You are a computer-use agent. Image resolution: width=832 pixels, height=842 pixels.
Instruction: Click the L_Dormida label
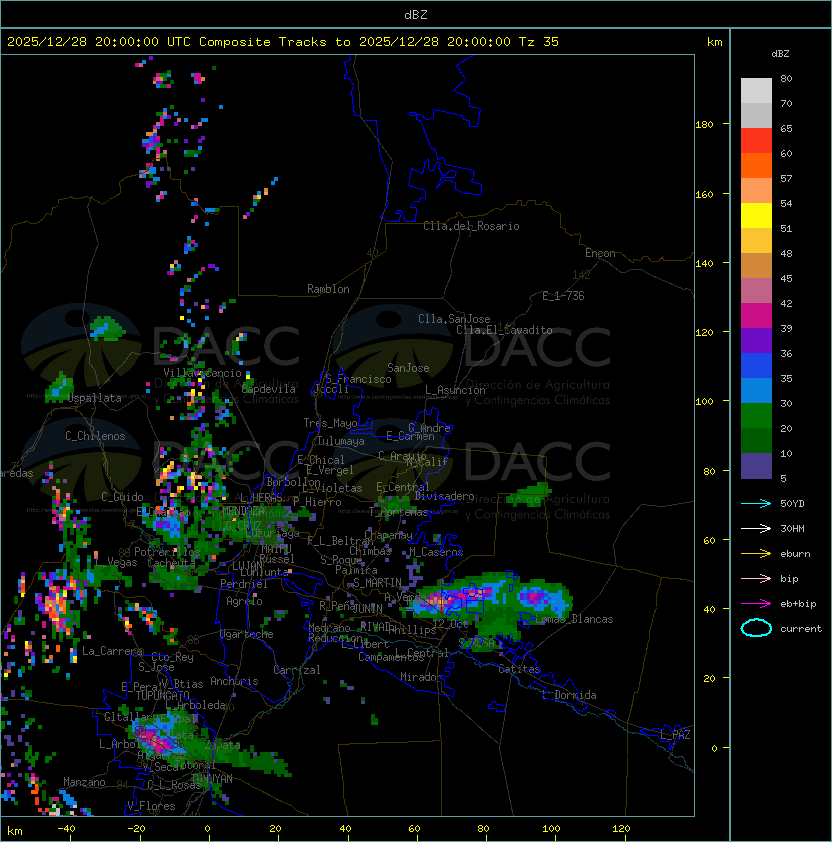click(x=569, y=695)
